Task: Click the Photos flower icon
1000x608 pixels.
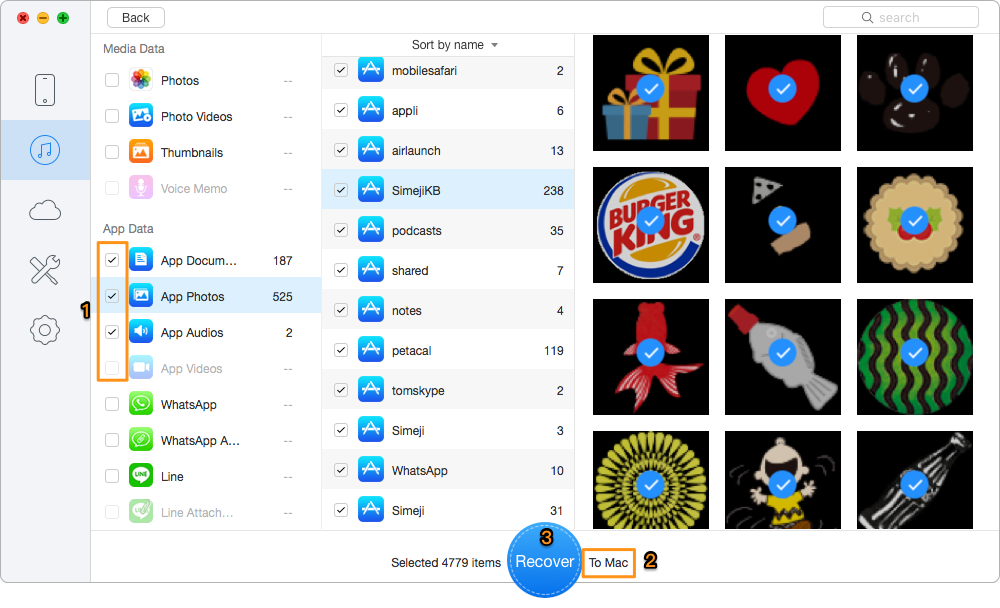Action: (x=141, y=80)
